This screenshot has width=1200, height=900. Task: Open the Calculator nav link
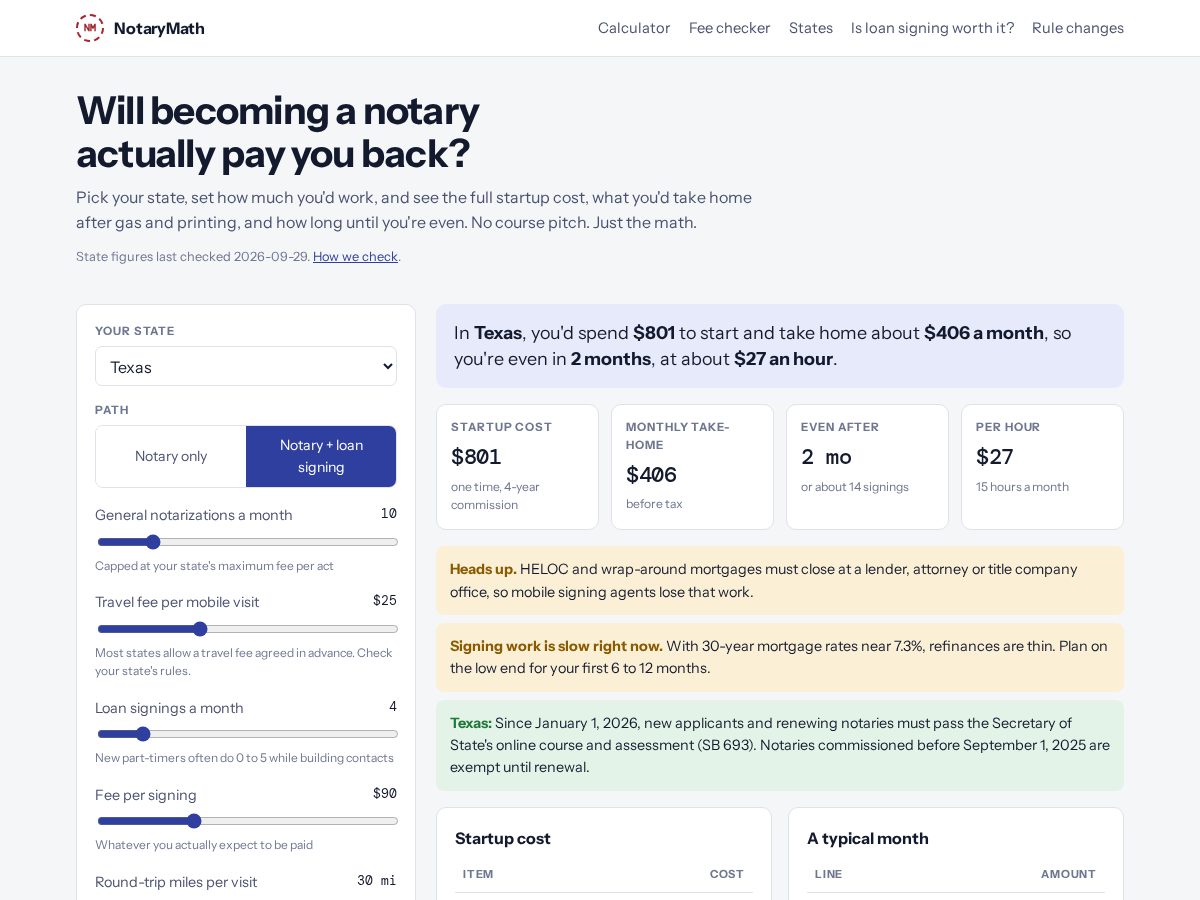634,28
